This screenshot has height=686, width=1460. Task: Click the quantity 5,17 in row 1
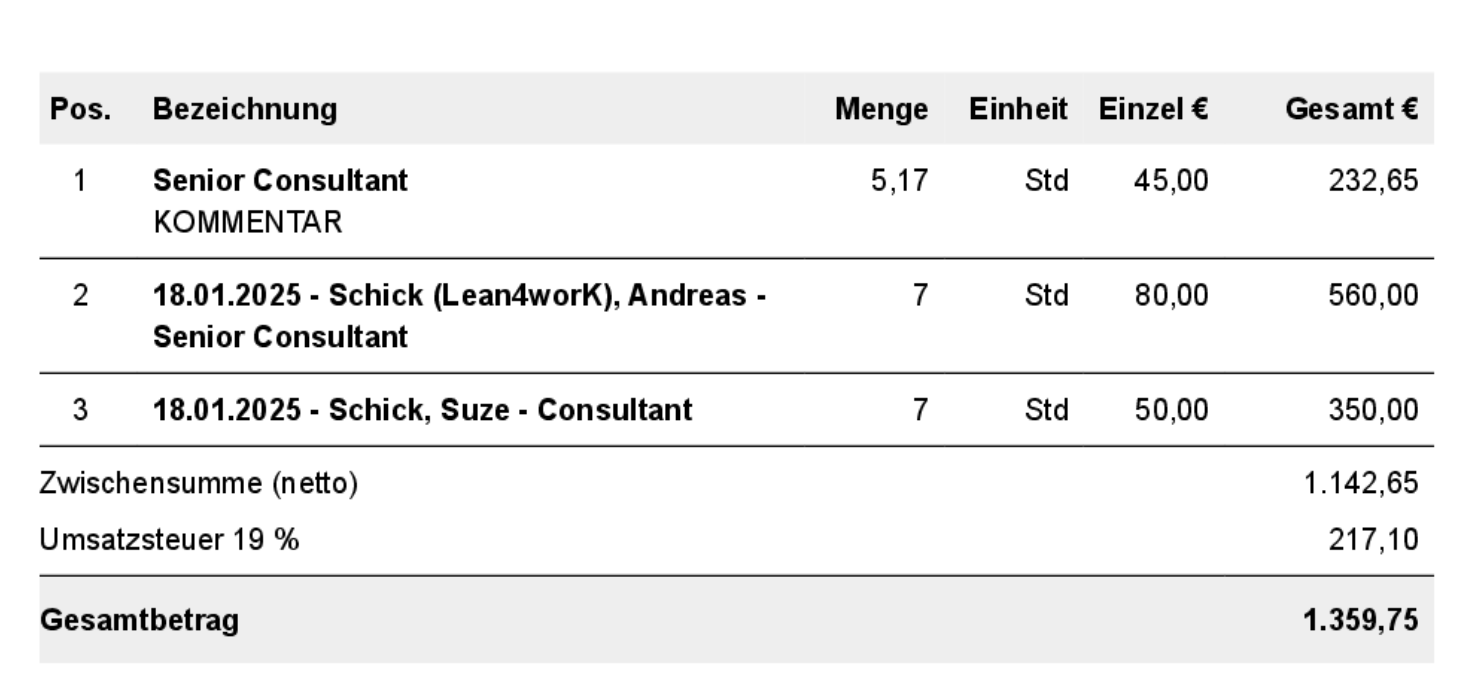(900, 181)
